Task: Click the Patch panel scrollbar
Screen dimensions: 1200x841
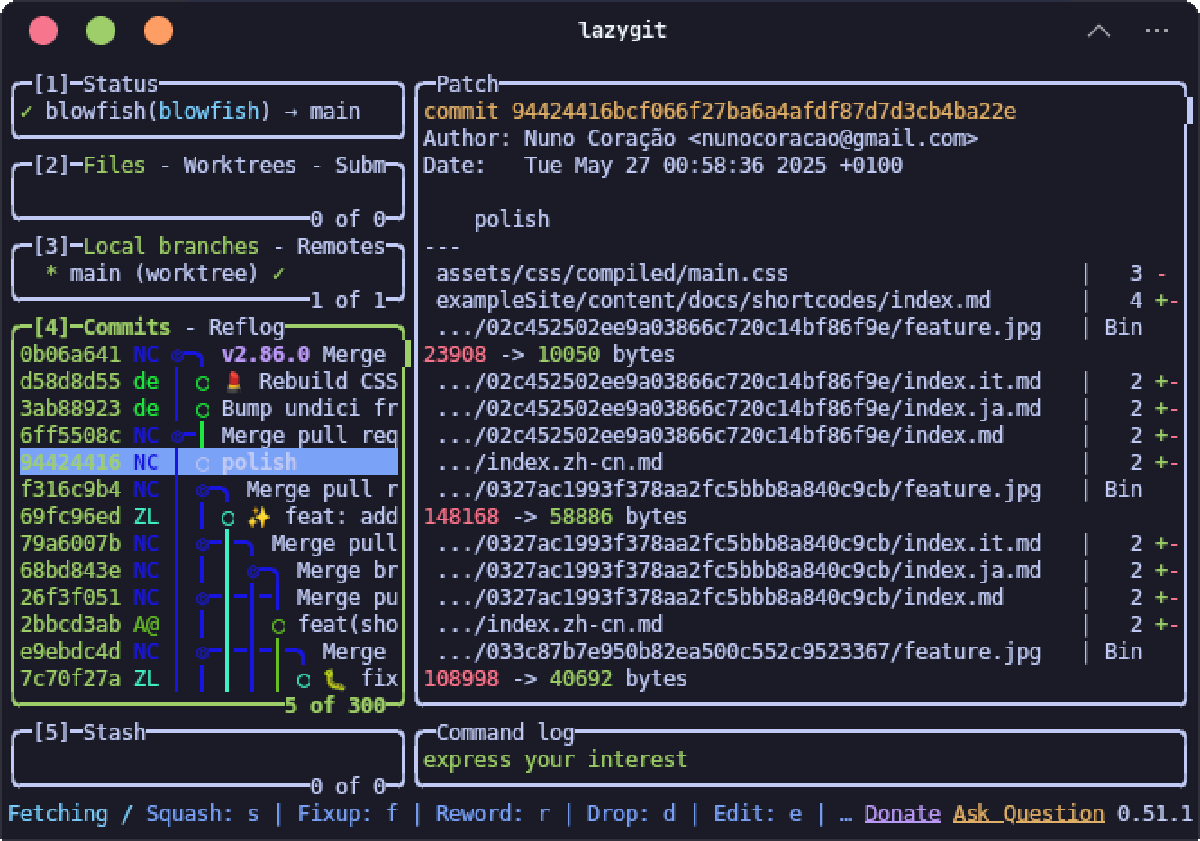Action: [1189, 110]
